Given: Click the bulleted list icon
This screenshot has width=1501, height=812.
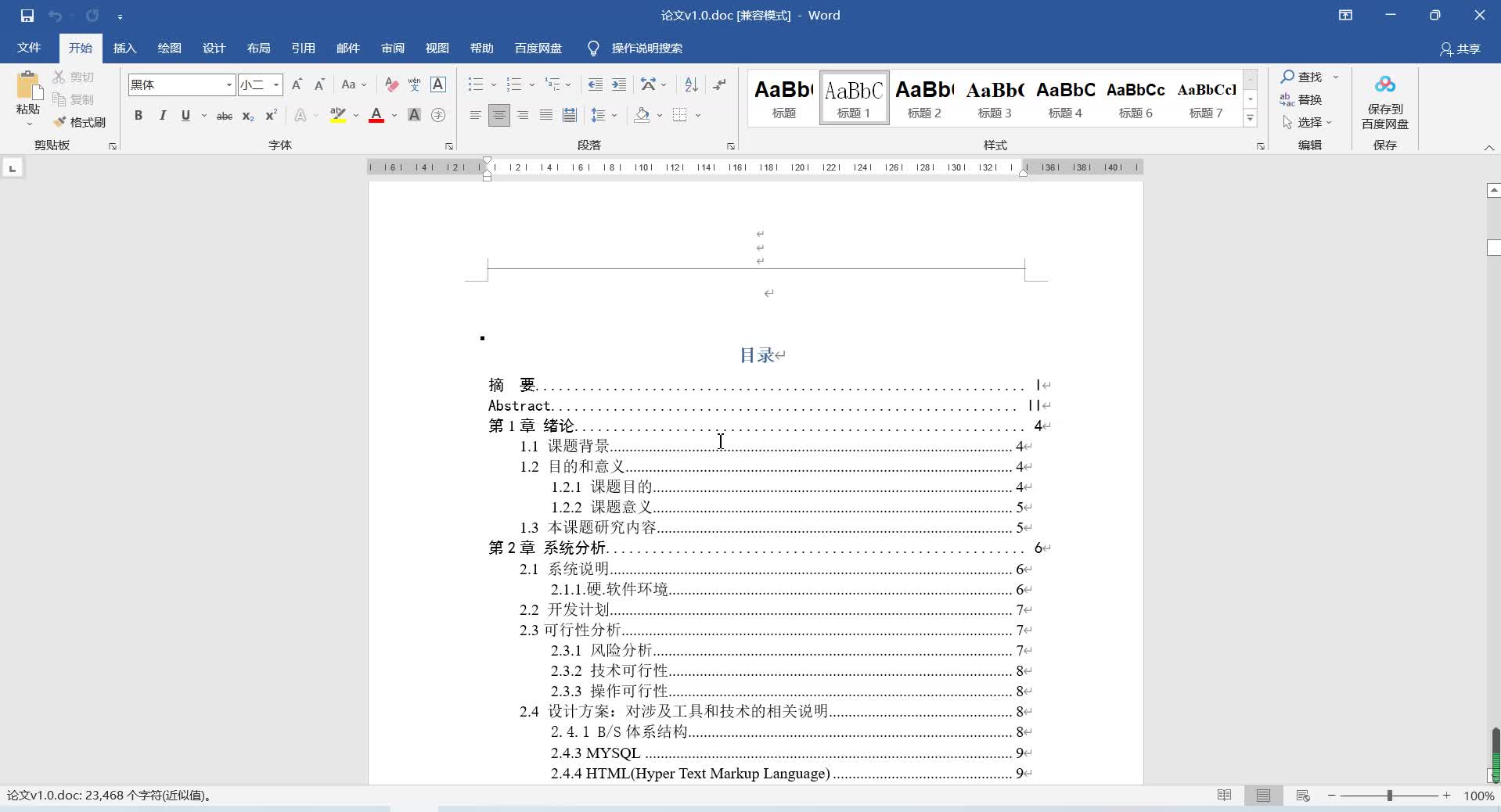Looking at the screenshot, I should pos(475,84).
